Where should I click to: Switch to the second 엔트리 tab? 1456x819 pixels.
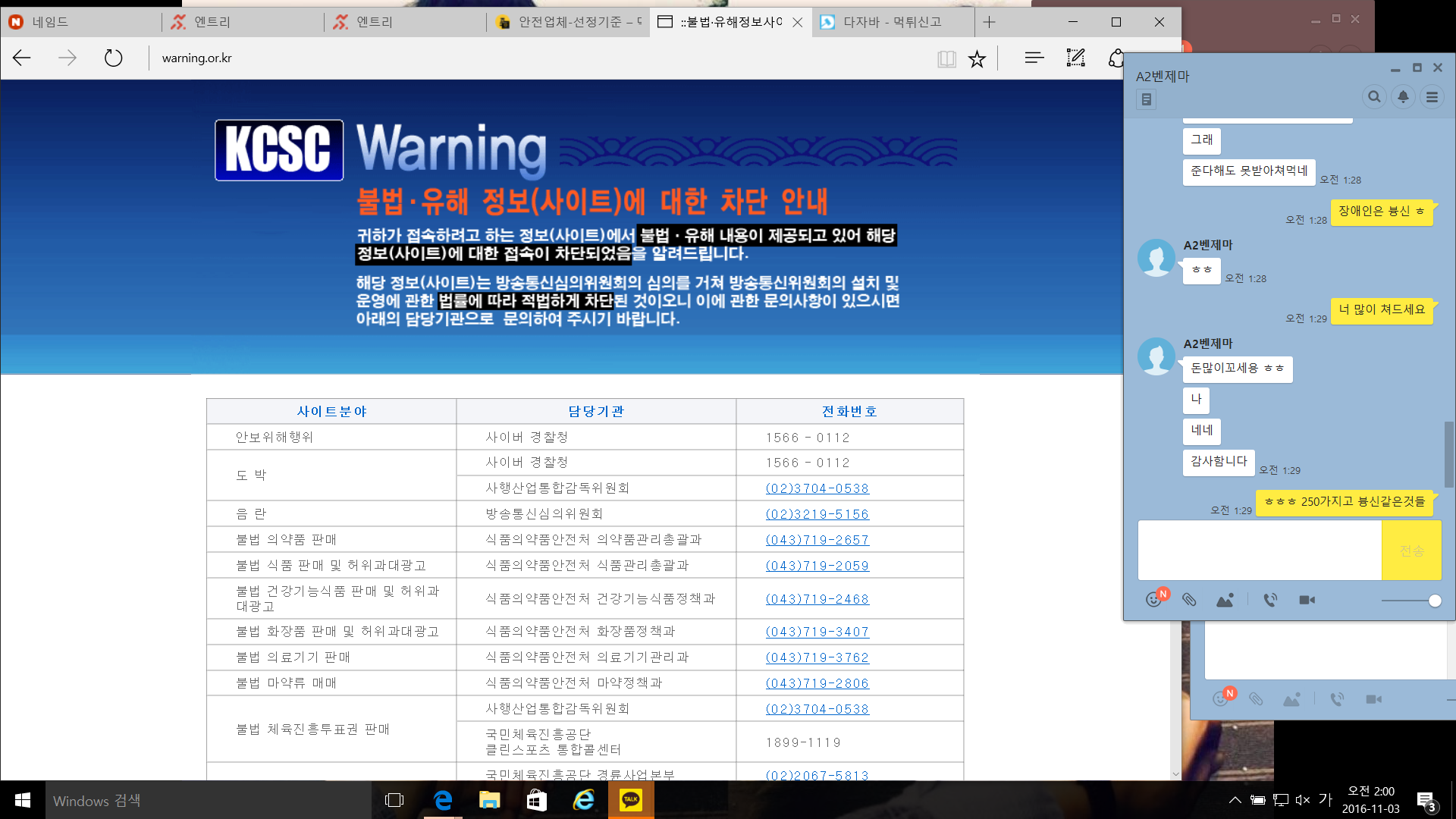pyautogui.click(x=406, y=22)
